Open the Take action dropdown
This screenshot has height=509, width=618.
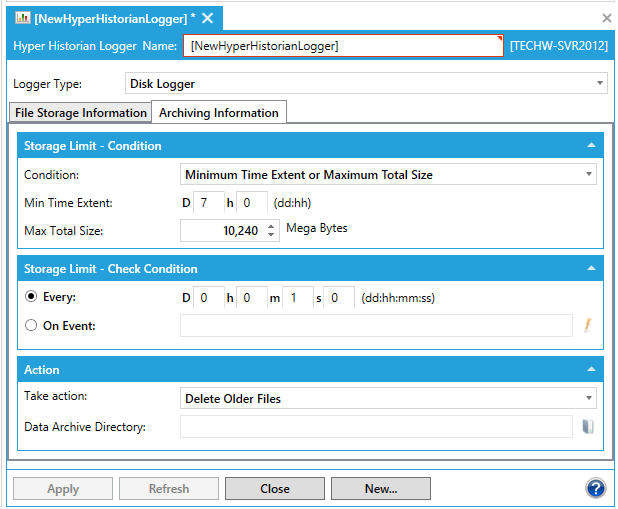coord(589,398)
